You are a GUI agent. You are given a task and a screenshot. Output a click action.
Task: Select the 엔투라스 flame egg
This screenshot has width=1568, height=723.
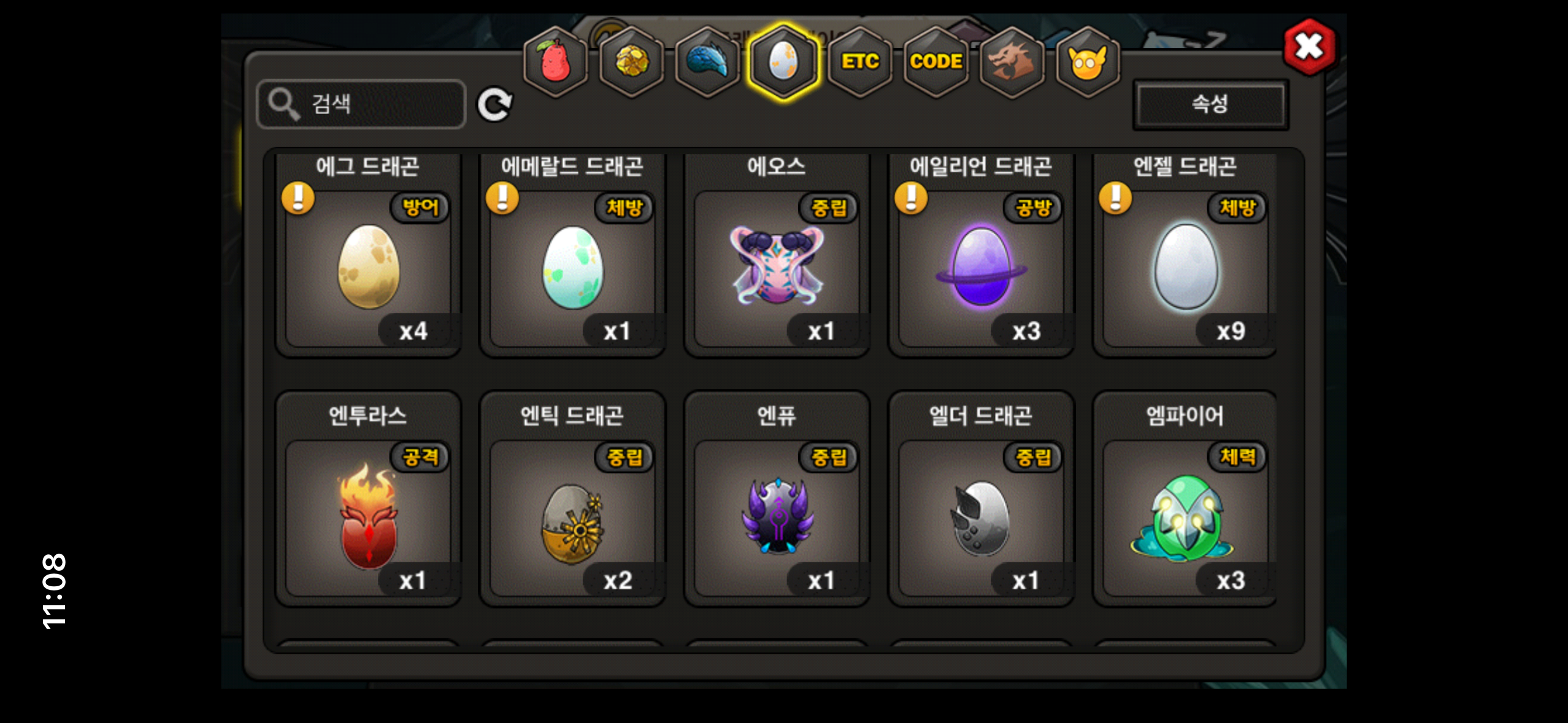(368, 518)
